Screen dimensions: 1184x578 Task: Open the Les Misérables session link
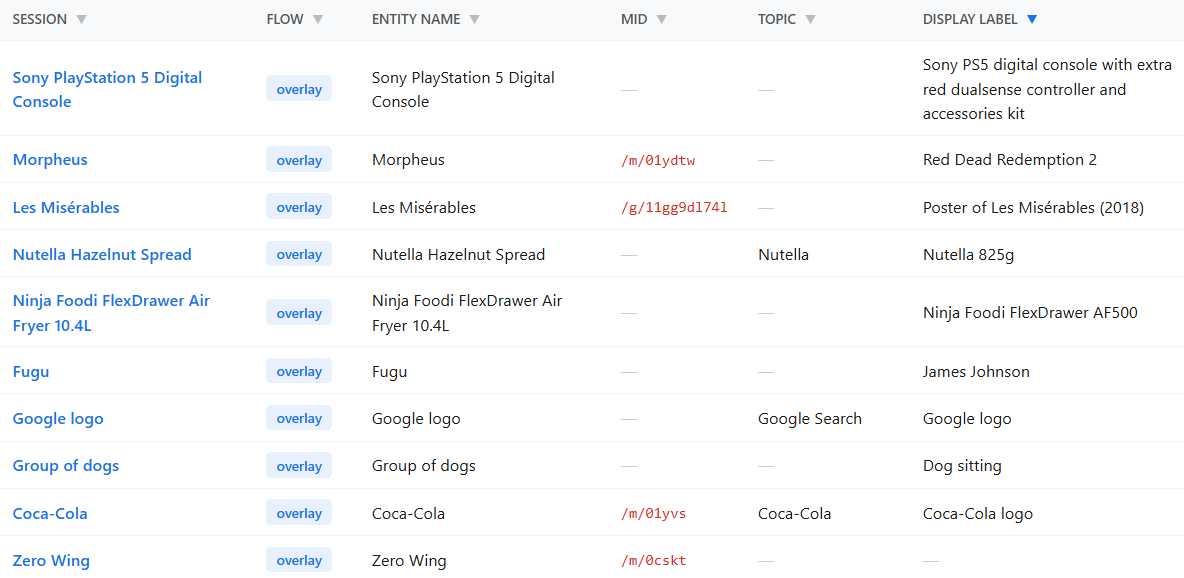point(66,207)
